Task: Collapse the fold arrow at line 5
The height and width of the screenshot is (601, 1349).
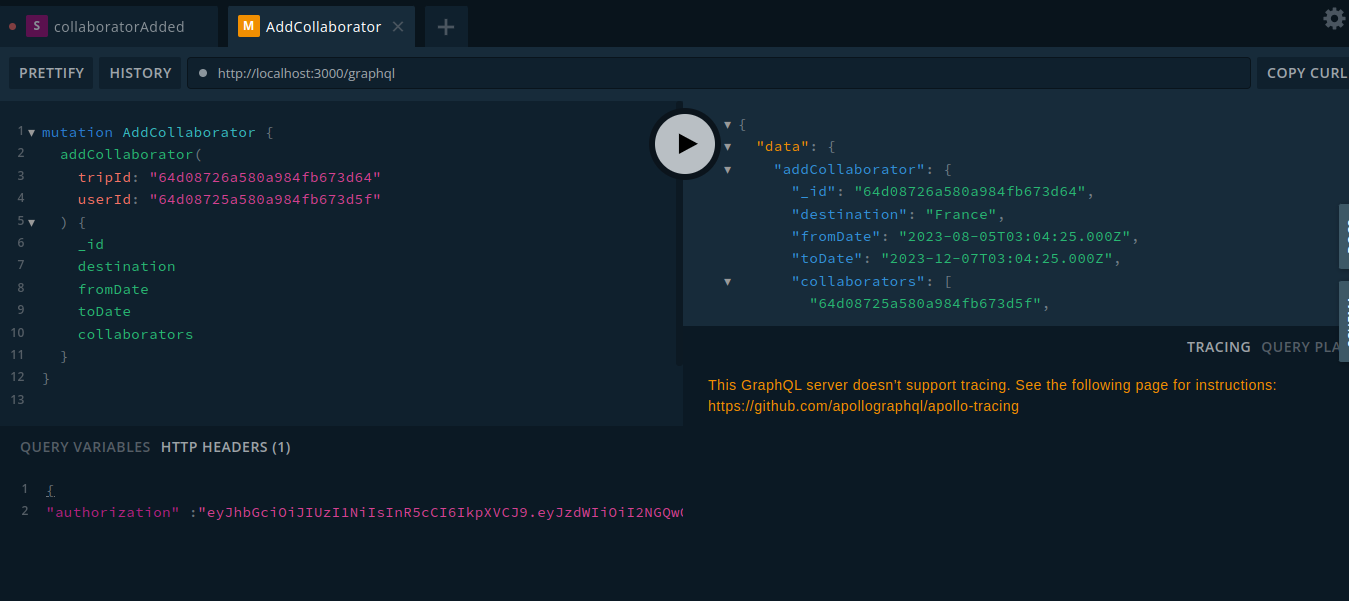Action: coord(32,222)
